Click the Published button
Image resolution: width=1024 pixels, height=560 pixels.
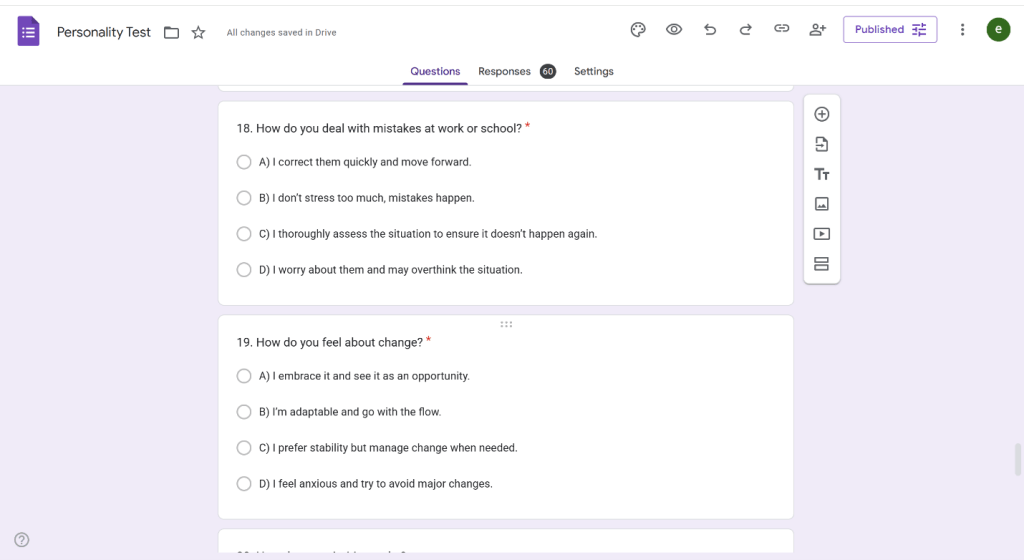point(890,30)
